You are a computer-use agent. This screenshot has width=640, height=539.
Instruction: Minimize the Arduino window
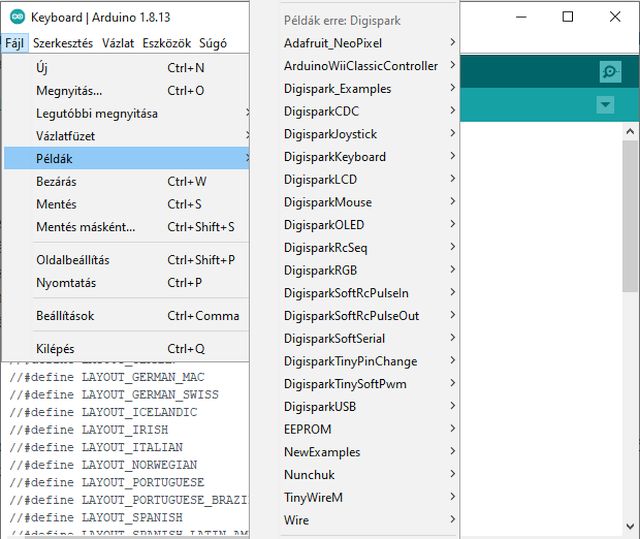point(521,17)
